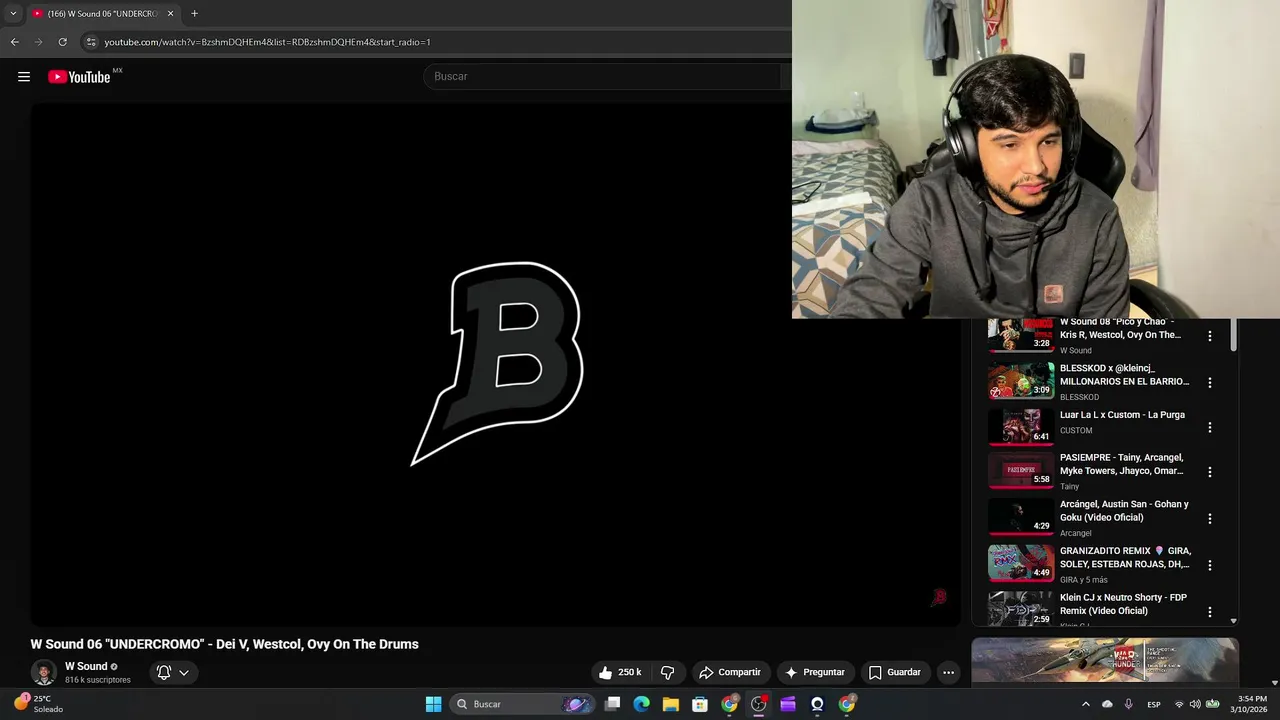Go back with the browser back arrow
Screen dimensions: 1280x720
[14, 42]
